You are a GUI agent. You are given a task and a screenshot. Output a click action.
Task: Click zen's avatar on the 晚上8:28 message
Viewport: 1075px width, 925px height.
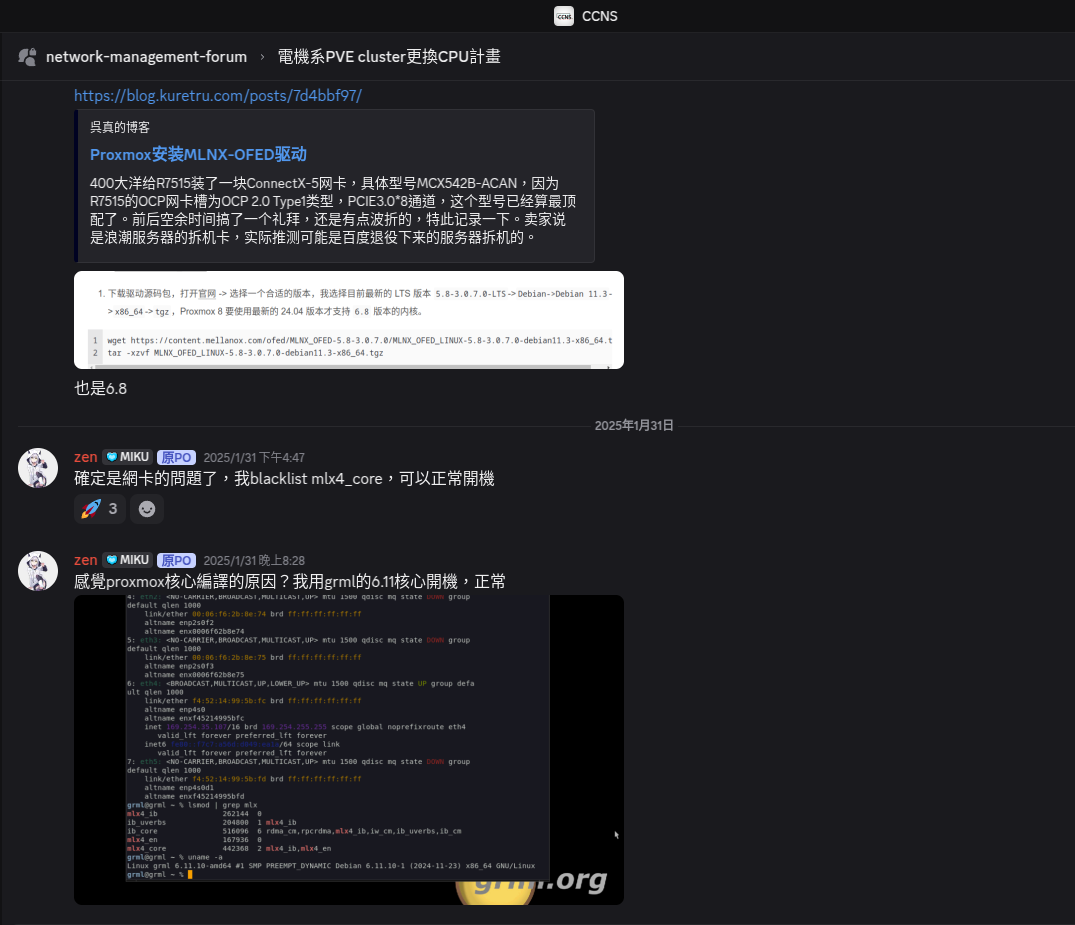tap(38, 571)
